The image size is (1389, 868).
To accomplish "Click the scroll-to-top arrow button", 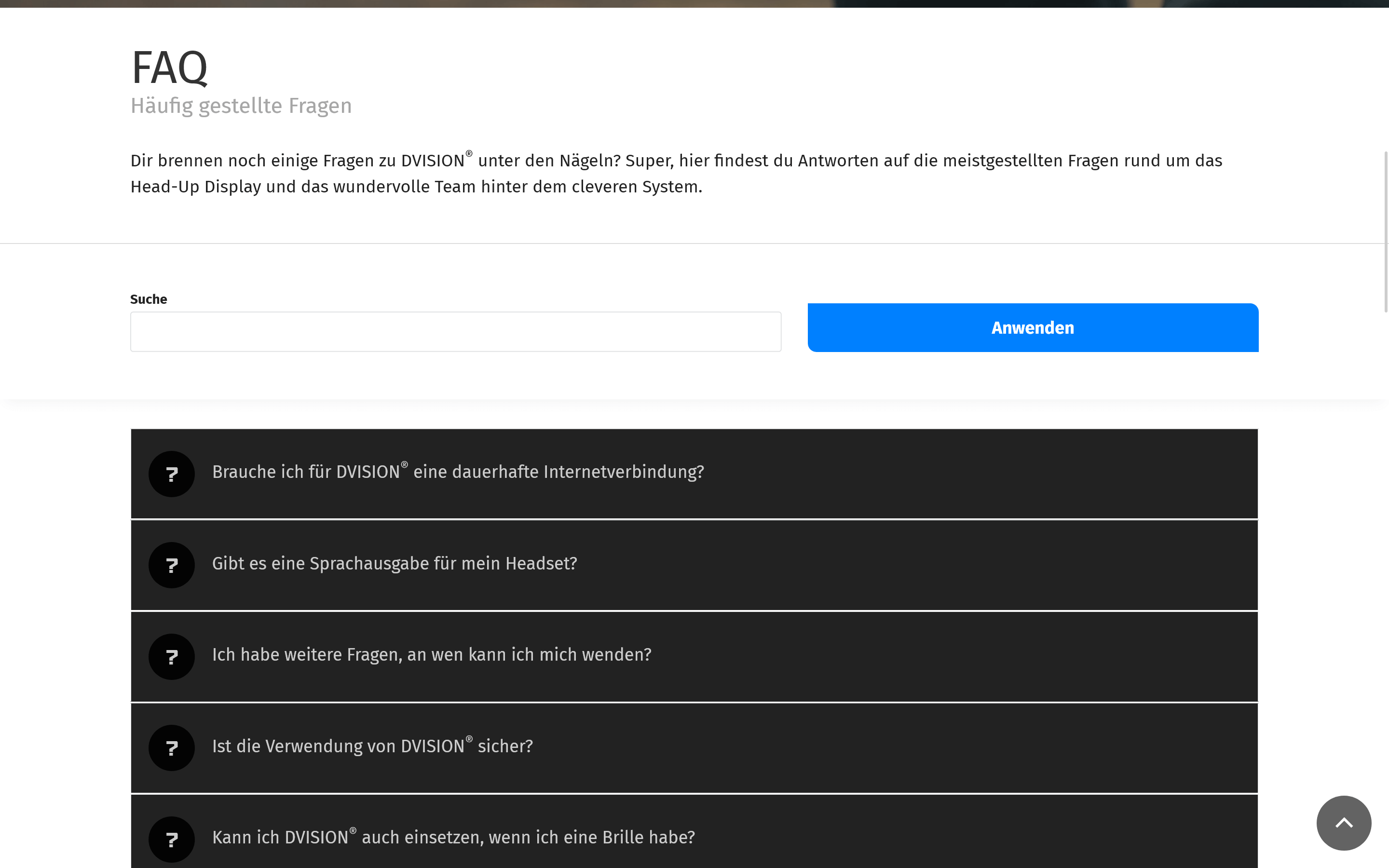I will (1344, 823).
